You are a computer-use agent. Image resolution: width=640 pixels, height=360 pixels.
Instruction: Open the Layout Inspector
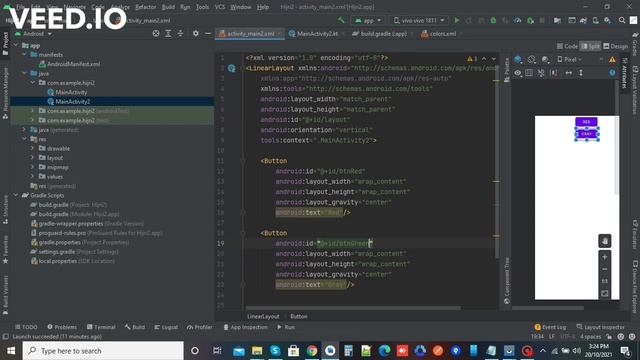[x=600, y=327]
